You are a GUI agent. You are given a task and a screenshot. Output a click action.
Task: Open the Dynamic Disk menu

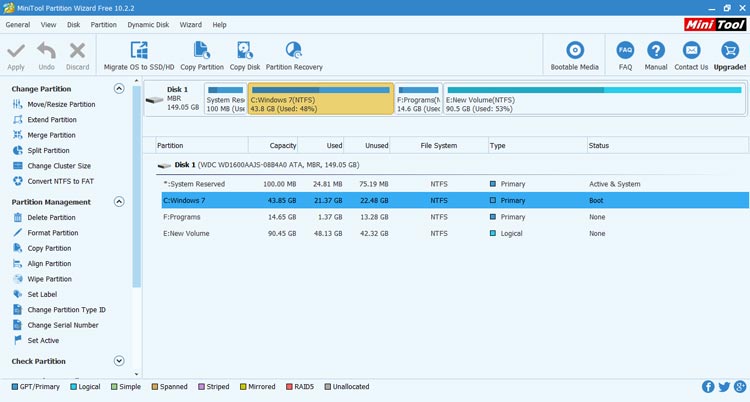tap(148, 24)
